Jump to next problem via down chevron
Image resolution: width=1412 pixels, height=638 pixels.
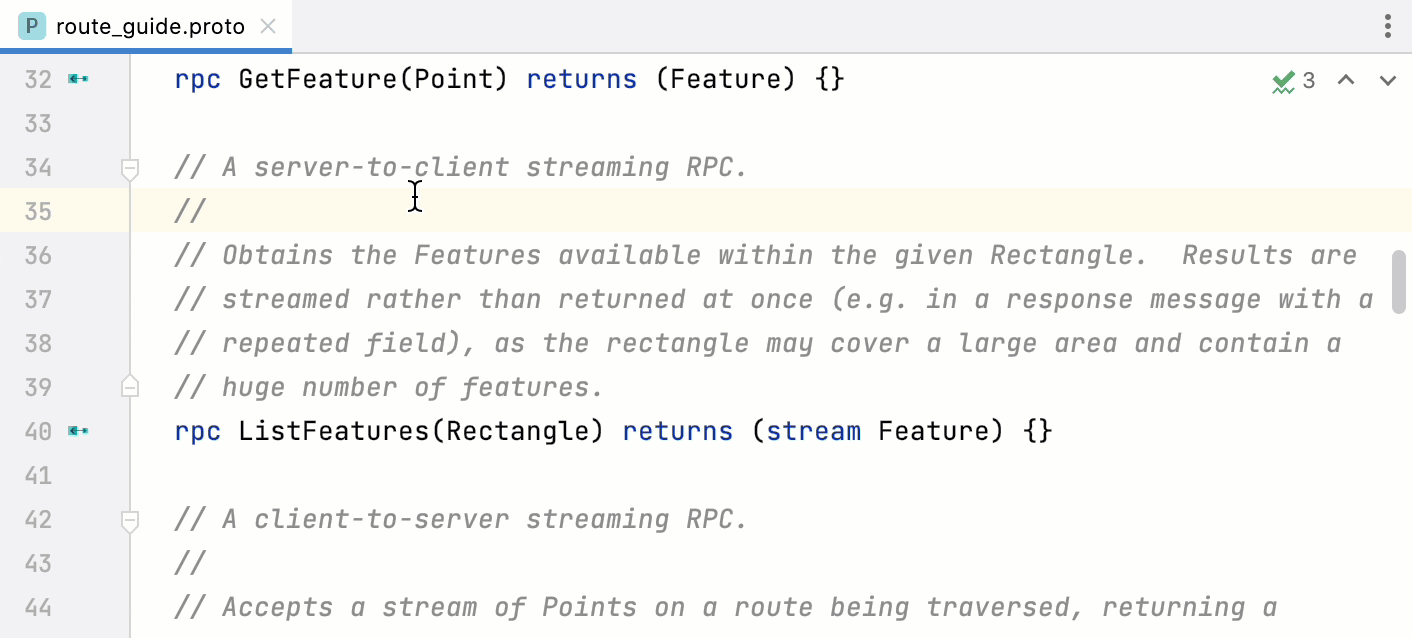[x=1387, y=80]
